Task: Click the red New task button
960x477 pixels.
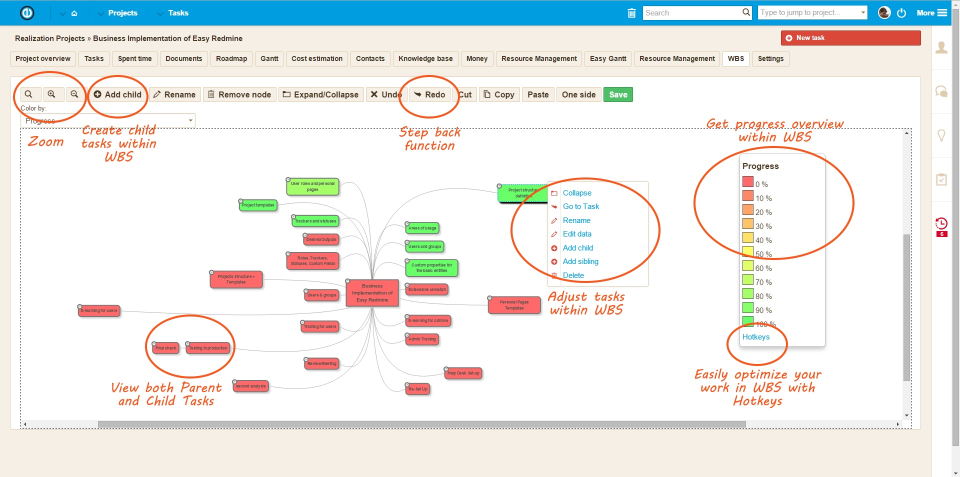Action: coord(850,38)
